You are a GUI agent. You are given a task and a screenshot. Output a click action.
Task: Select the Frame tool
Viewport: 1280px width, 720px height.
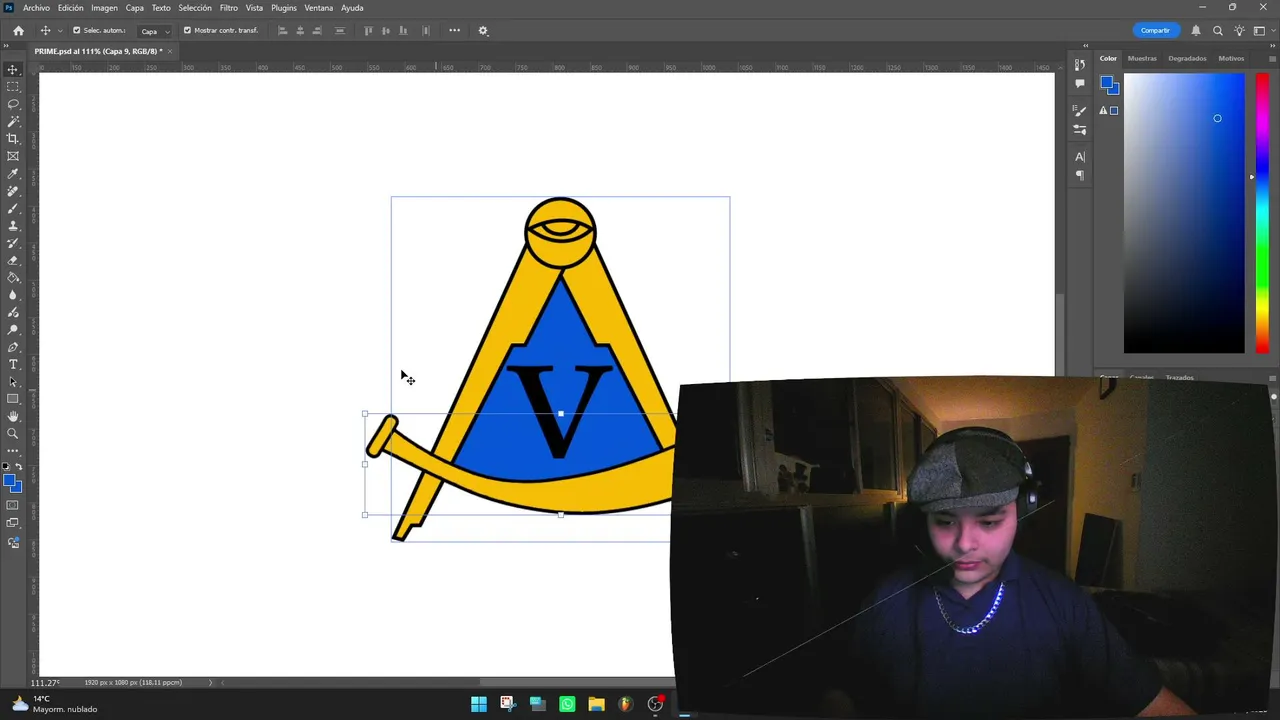click(x=13, y=156)
